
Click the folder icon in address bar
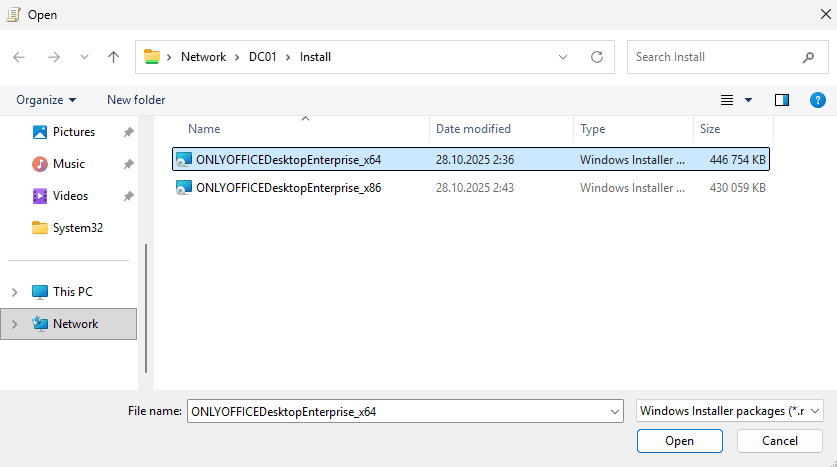pyautogui.click(x=152, y=57)
